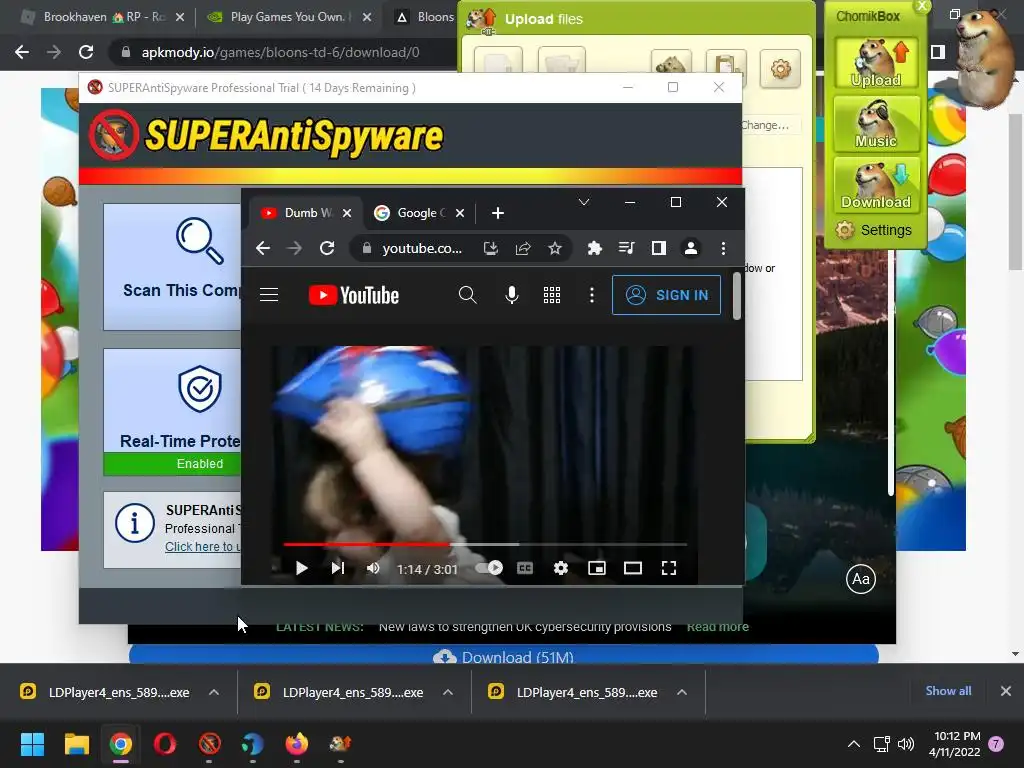Open YouTube player settings gear

click(x=560, y=568)
